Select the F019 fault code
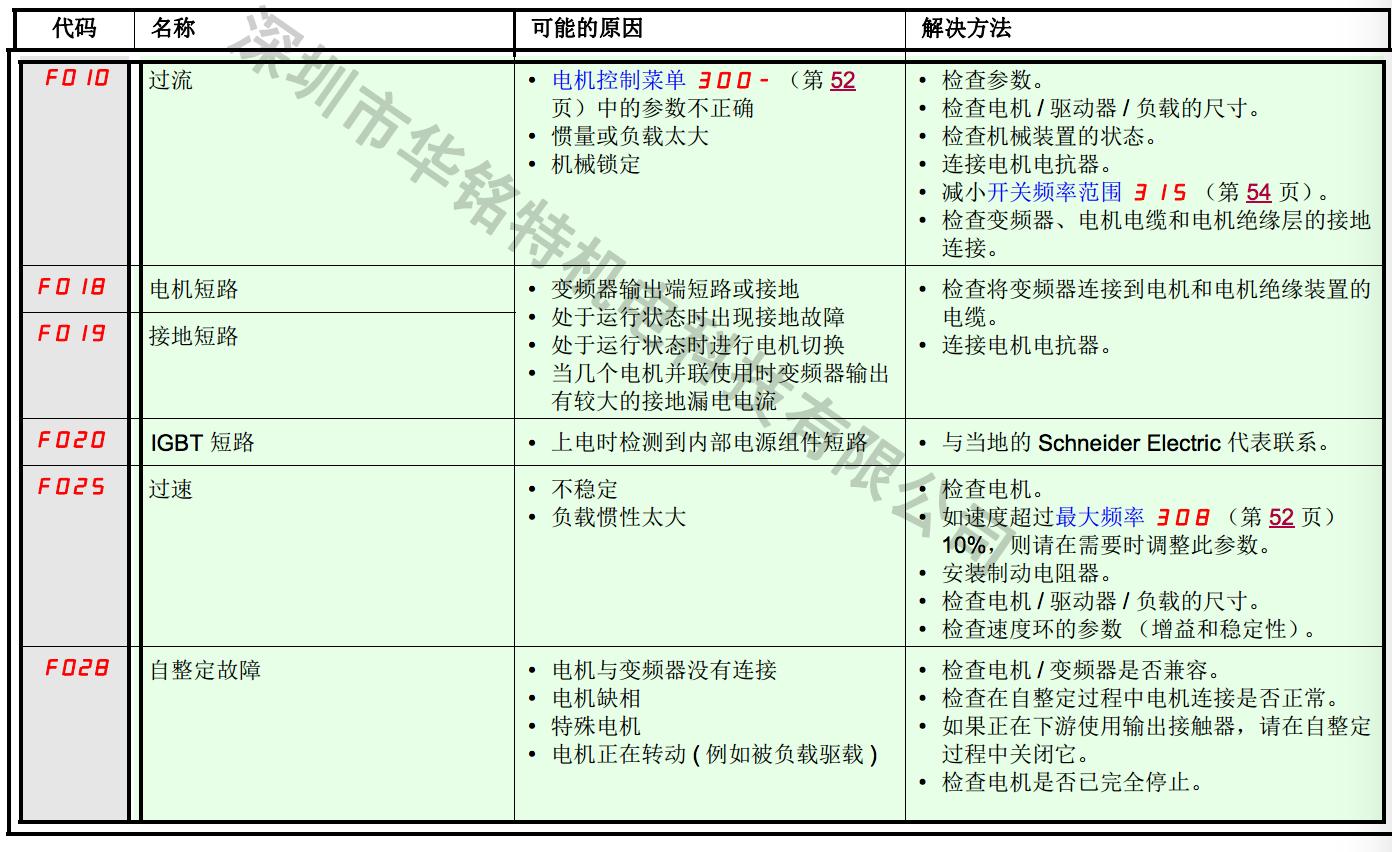The image size is (1392, 852). pyautogui.click(x=71, y=334)
